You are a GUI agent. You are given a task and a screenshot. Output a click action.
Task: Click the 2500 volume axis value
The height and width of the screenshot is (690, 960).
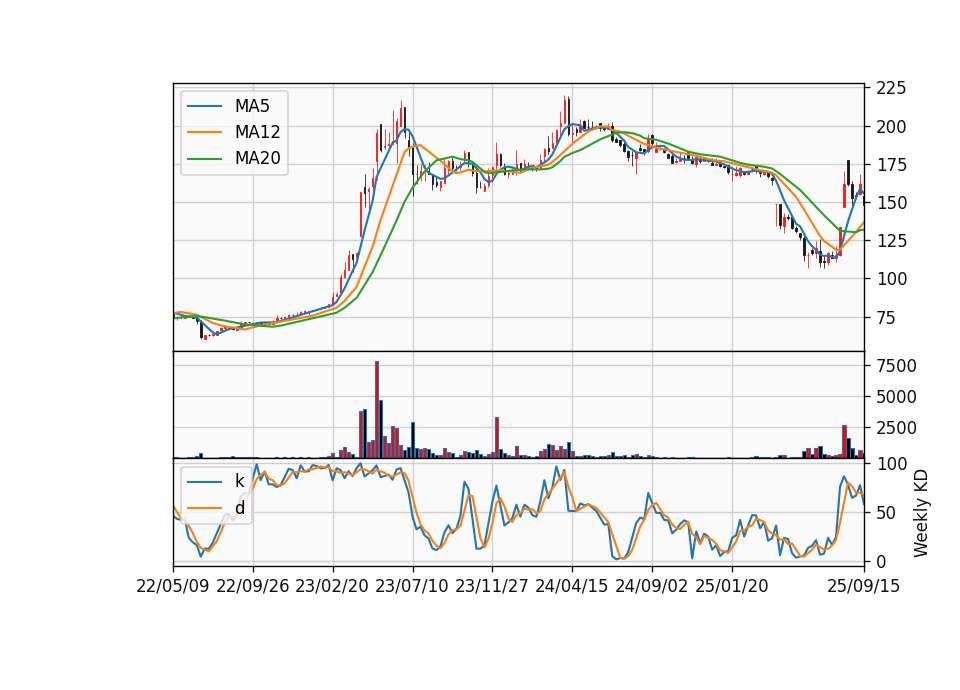(x=896, y=428)
